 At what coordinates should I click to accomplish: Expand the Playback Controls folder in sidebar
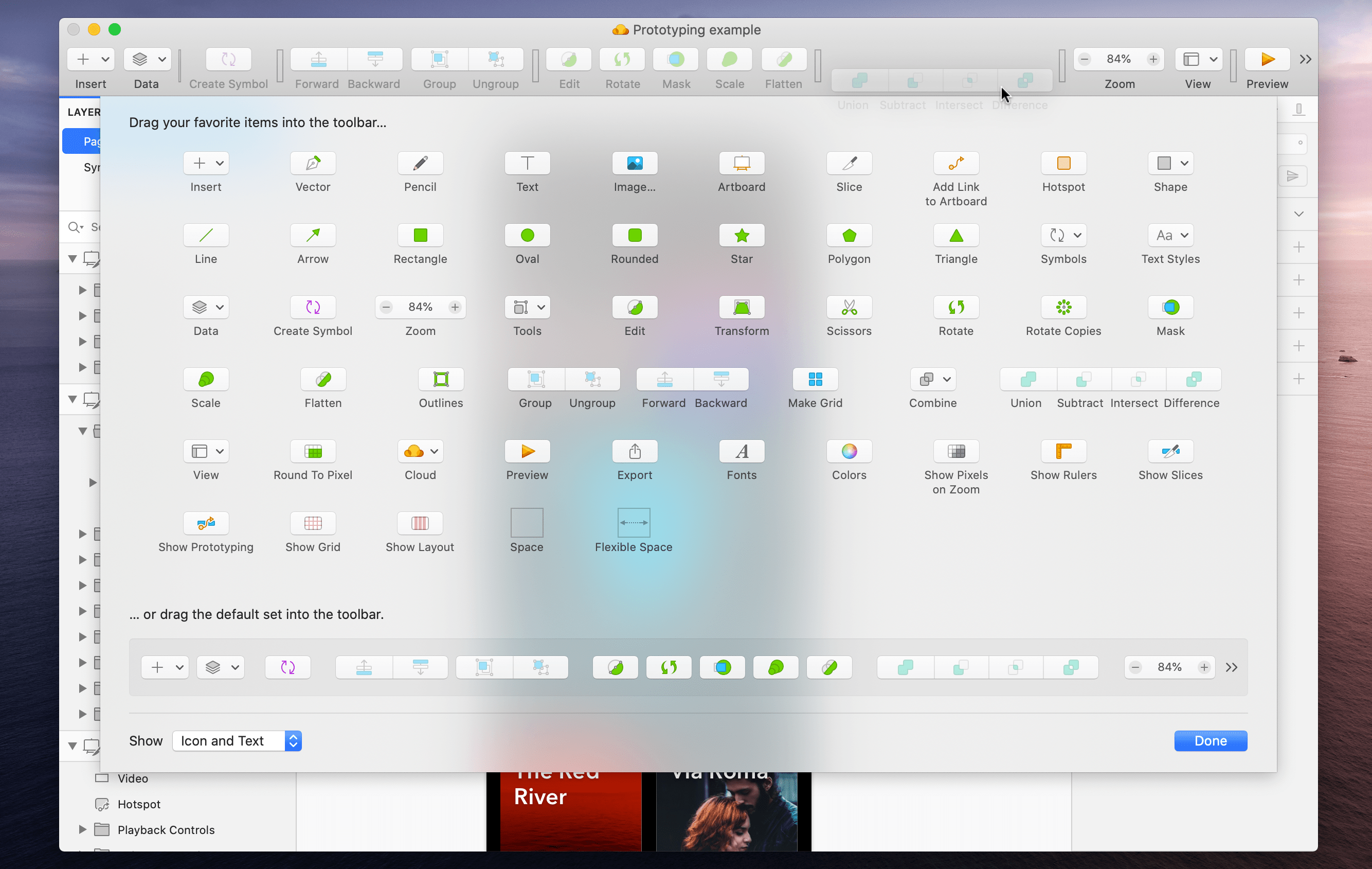tap(82, 830)
